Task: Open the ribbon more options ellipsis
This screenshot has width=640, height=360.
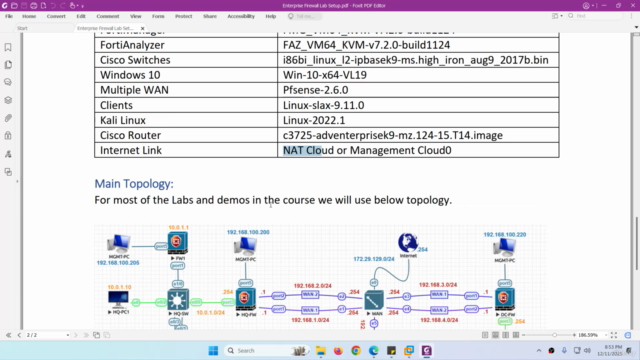Action: click(x=631, y=16)
